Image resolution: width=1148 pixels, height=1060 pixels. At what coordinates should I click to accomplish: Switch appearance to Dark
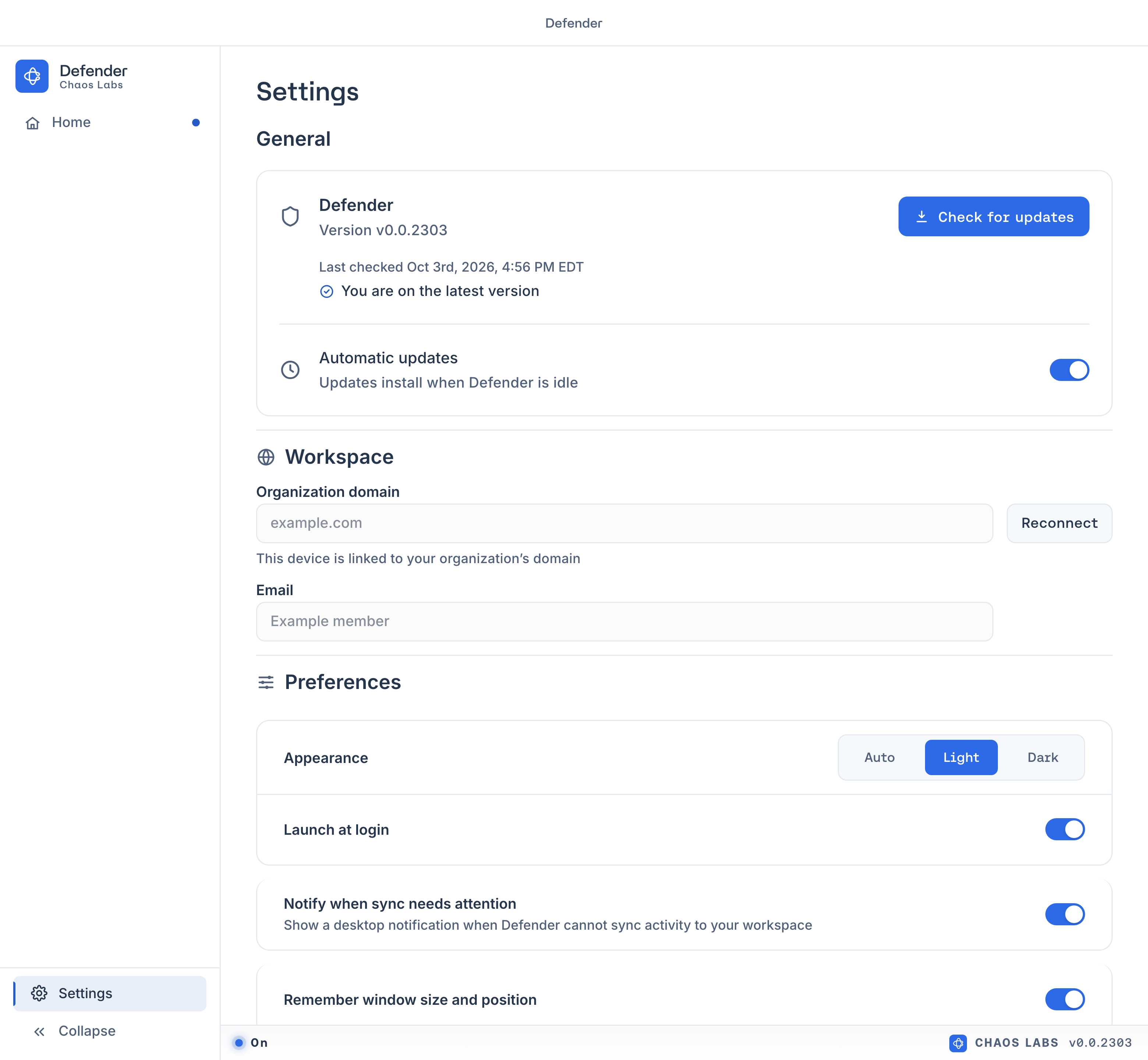click(1042, 758)
